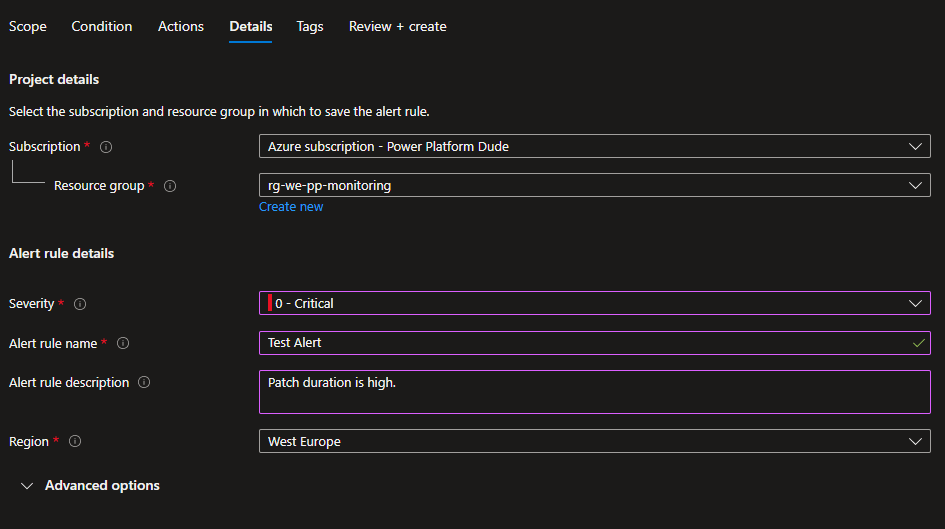Viewport: 945px width, 529px height.
Task: Click the info icon beside Region
Action: tap(75, 441)
